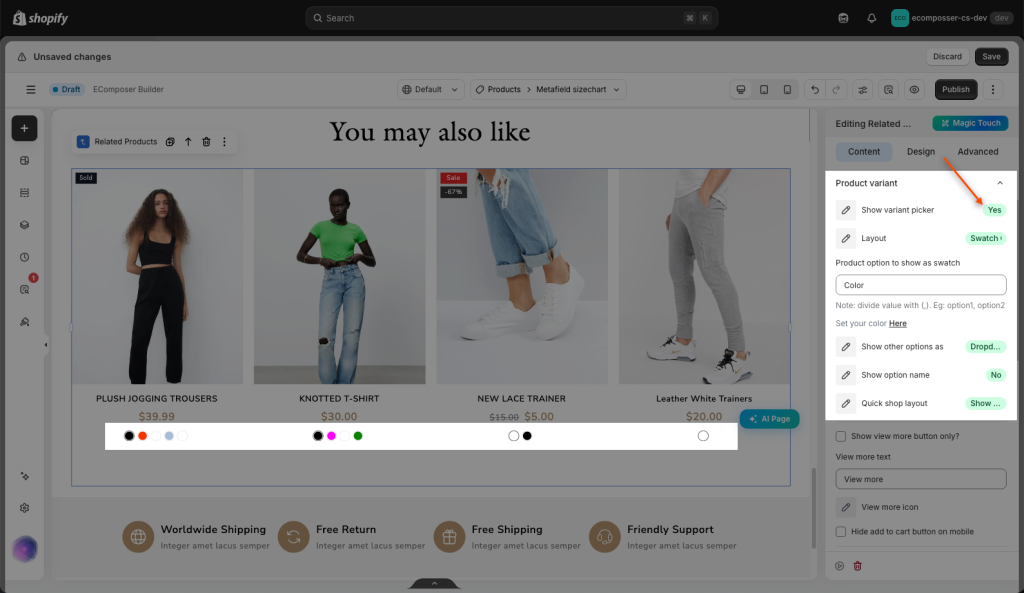Select the orange-red swatch on Plush Jogging Trousers

click(x=142, y=436)
